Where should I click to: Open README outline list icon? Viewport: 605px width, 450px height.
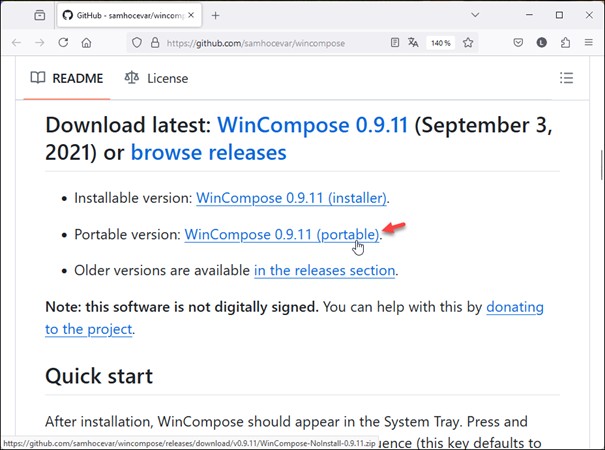(x=566, y=78)
